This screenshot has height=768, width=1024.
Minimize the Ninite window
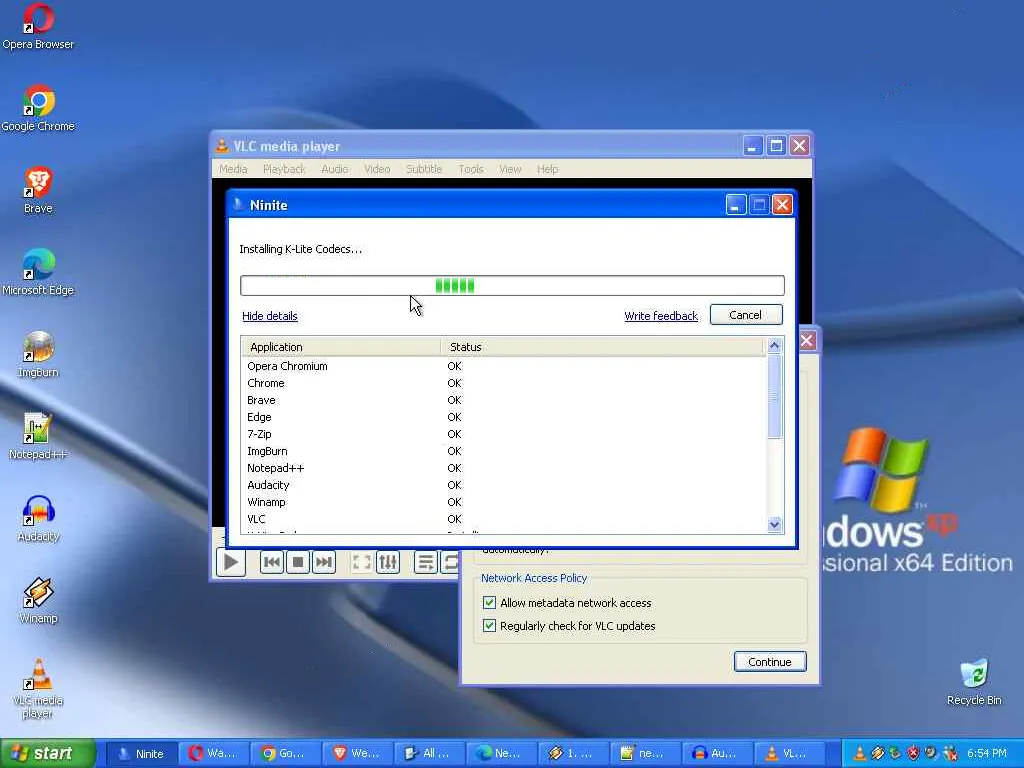(x=736, y=205)
